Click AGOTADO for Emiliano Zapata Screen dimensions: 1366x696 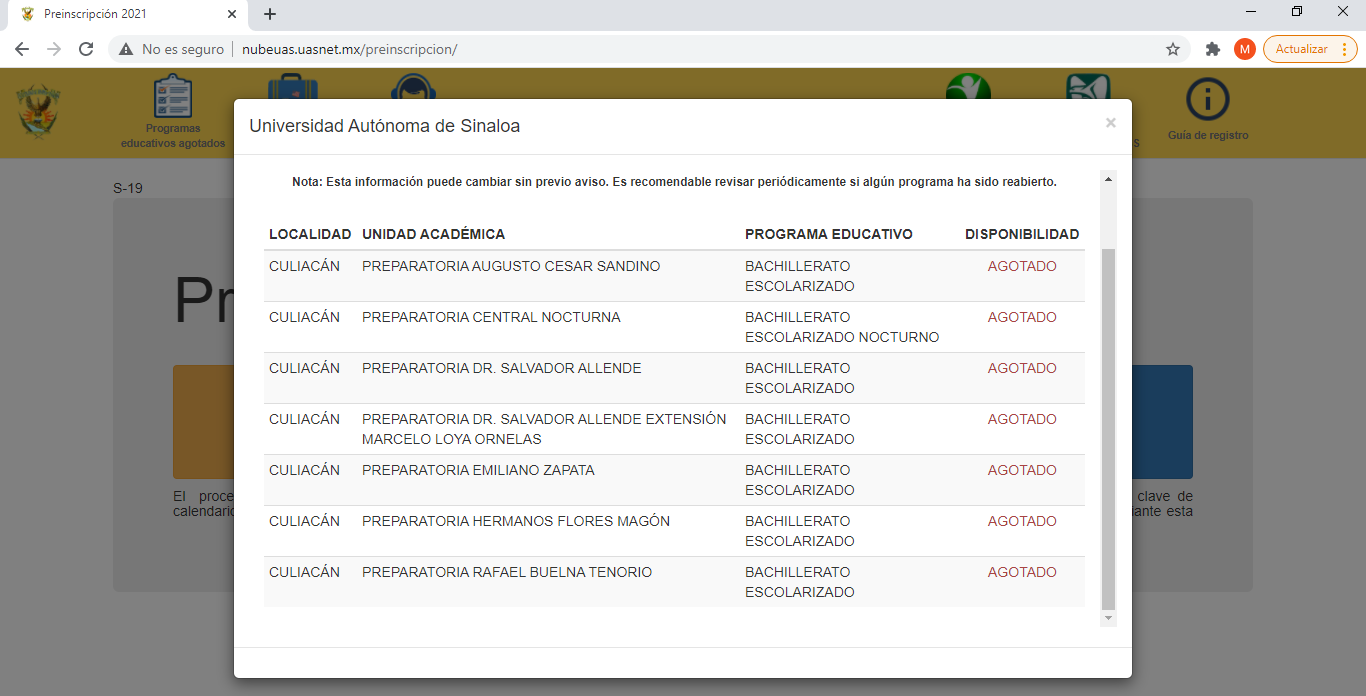pyautogui.click(x=1022, y=470)
